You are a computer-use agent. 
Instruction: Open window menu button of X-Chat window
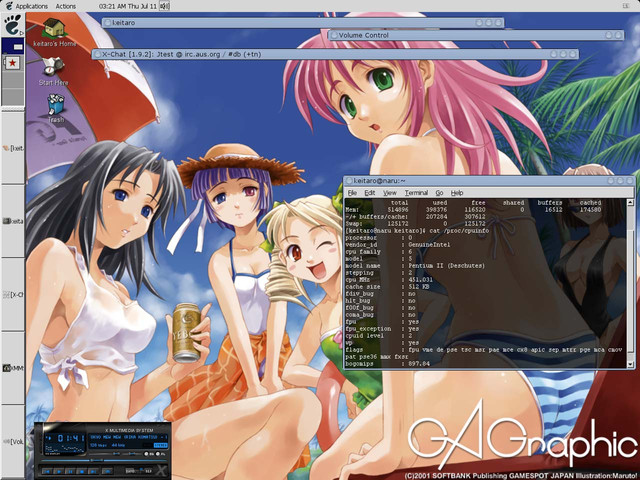pos(98,54)
